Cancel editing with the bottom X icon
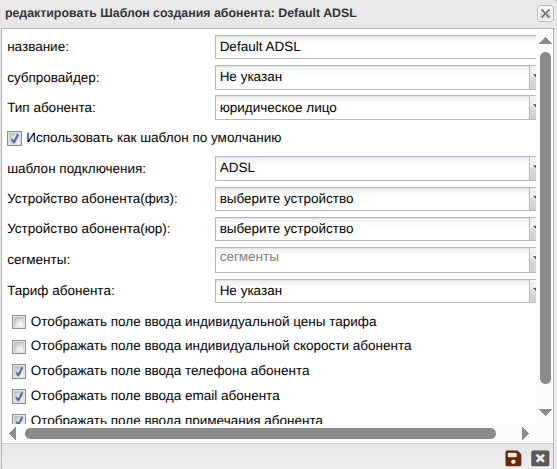 tap(540, 458)
